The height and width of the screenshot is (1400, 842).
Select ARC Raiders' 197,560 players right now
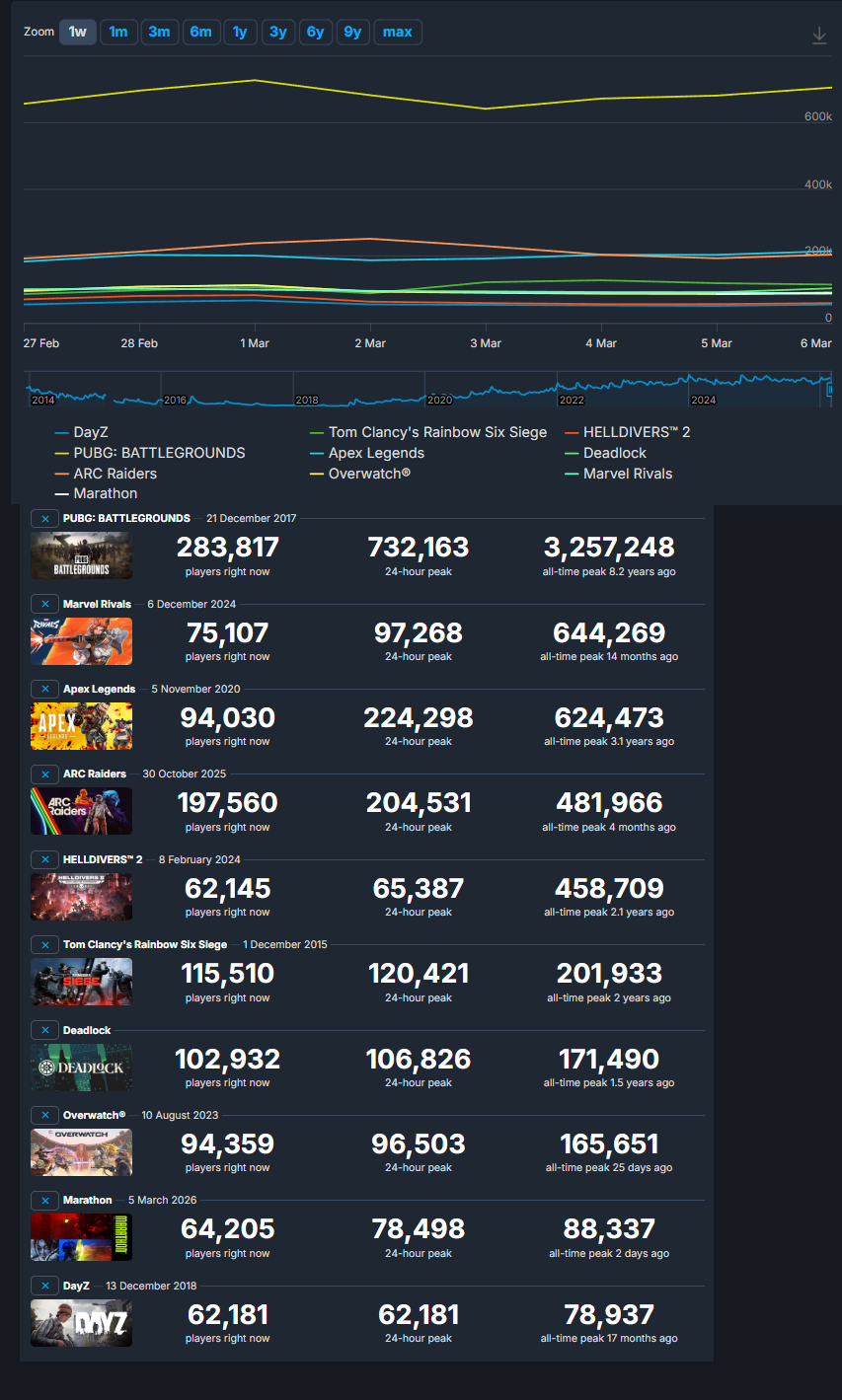pyautogui.click(x=227, y=803)
